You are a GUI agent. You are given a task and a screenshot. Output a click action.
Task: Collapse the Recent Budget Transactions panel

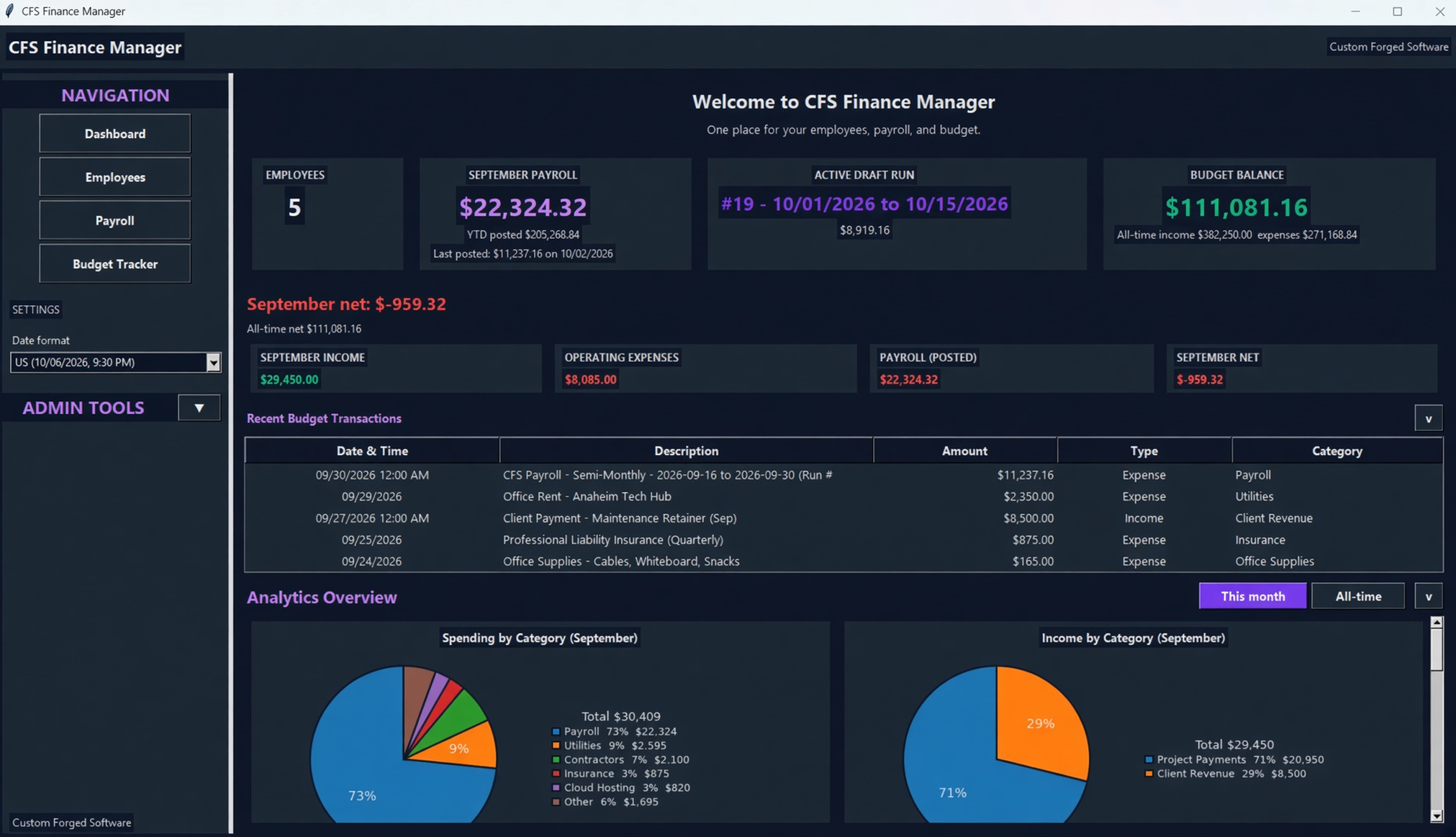pyautogui.click(x=1428, y=418)
